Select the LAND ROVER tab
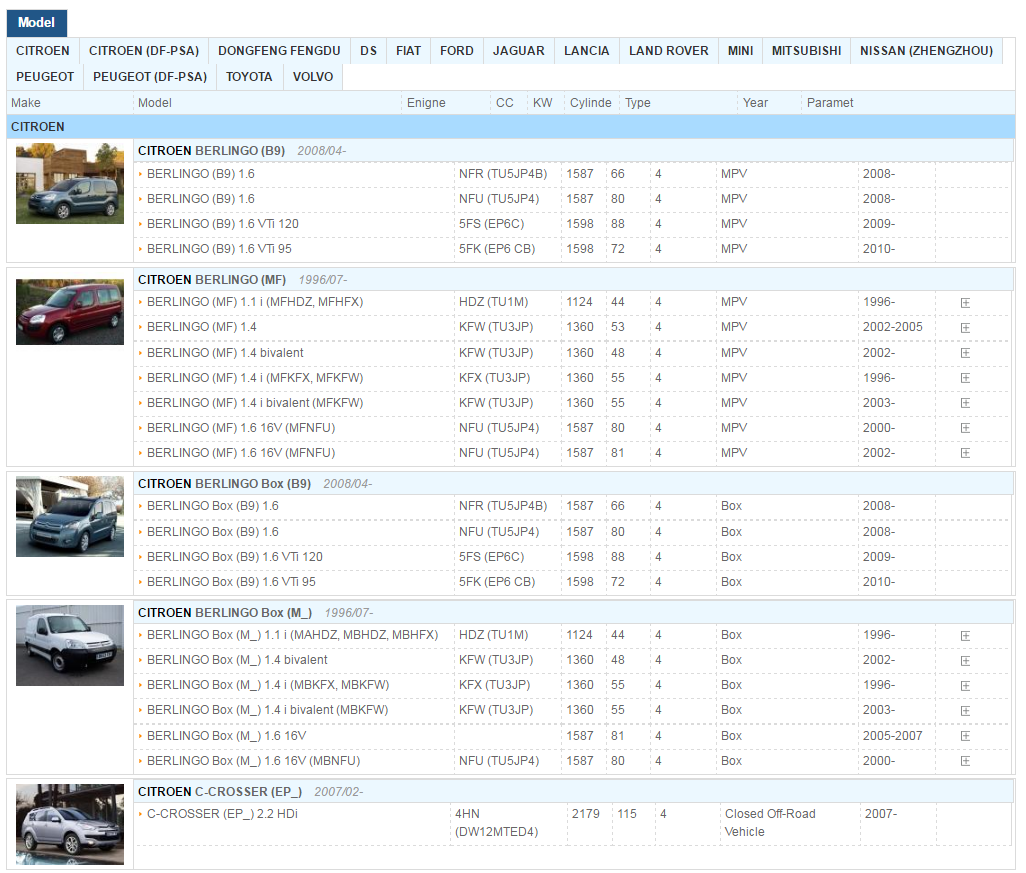Image resolution: width=1026 pixels, height=873 pixels. pyautogui.click(x=669, y=51)
